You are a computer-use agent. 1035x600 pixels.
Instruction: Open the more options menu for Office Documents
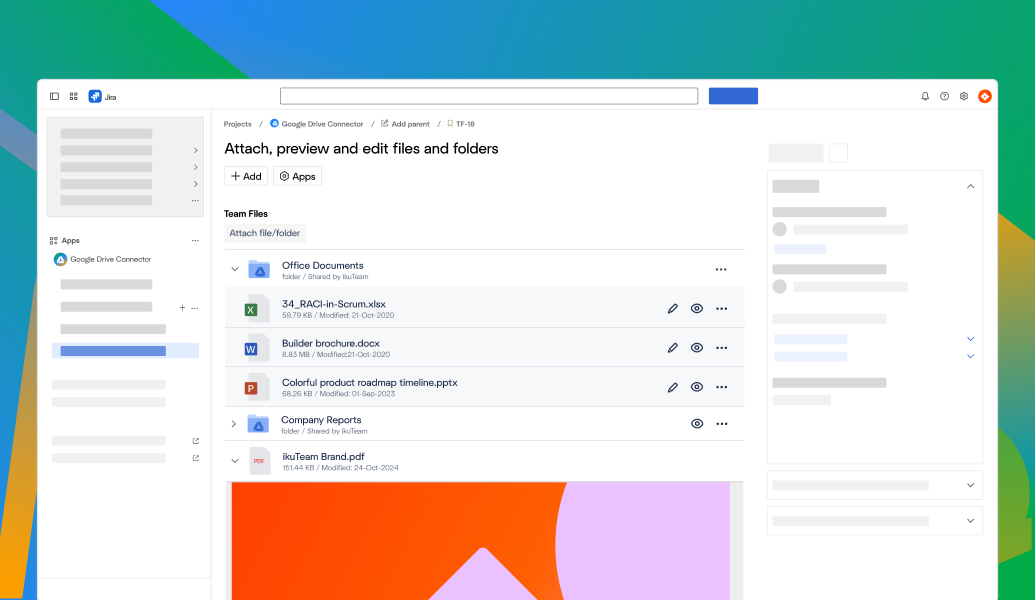click(x=722, y=269)
